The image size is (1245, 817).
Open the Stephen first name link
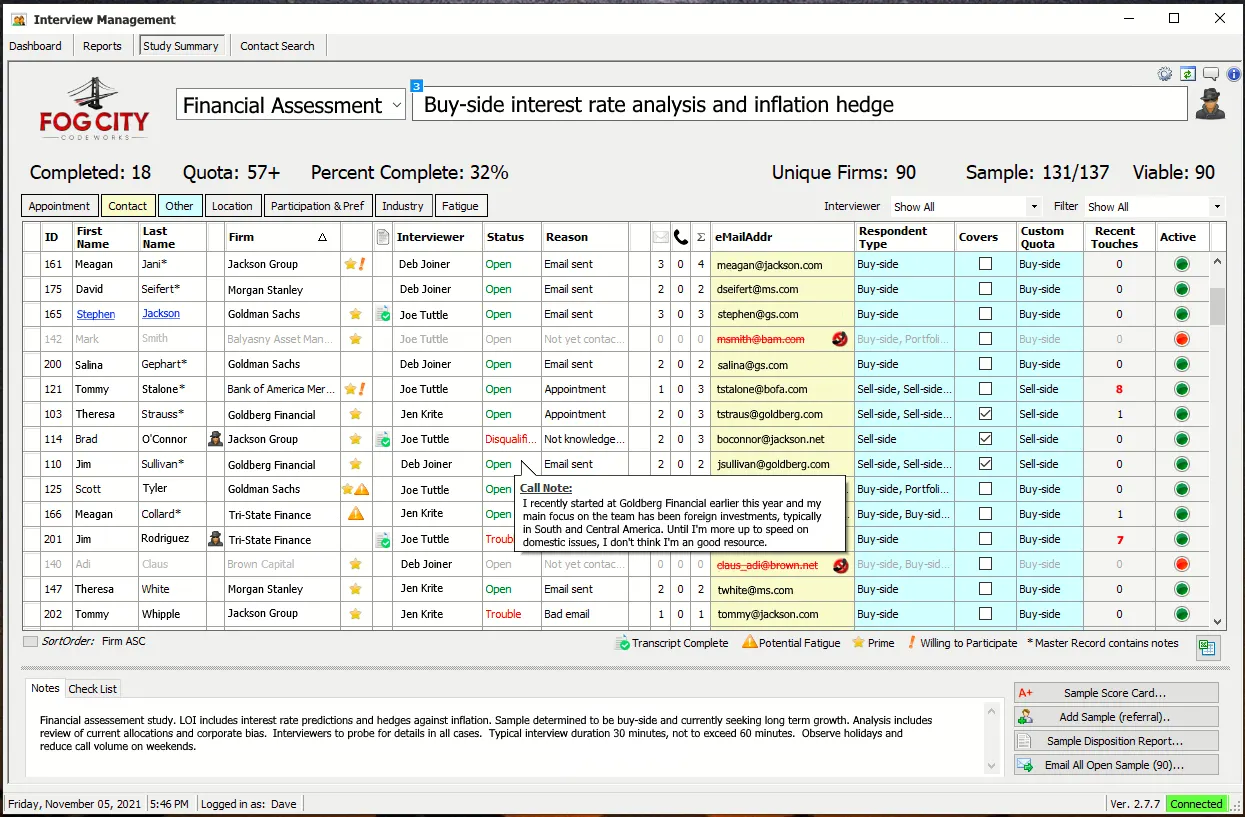tap(96, 314)
